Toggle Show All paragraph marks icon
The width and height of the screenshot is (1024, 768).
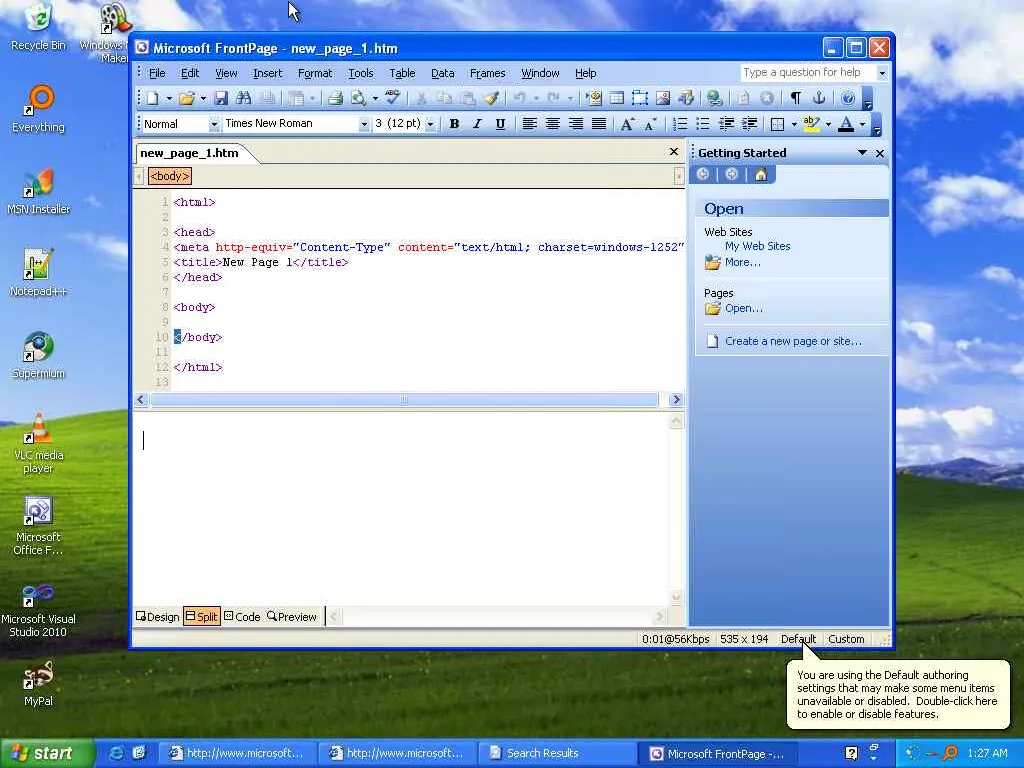pyautogui.click(x=795, y=99)
